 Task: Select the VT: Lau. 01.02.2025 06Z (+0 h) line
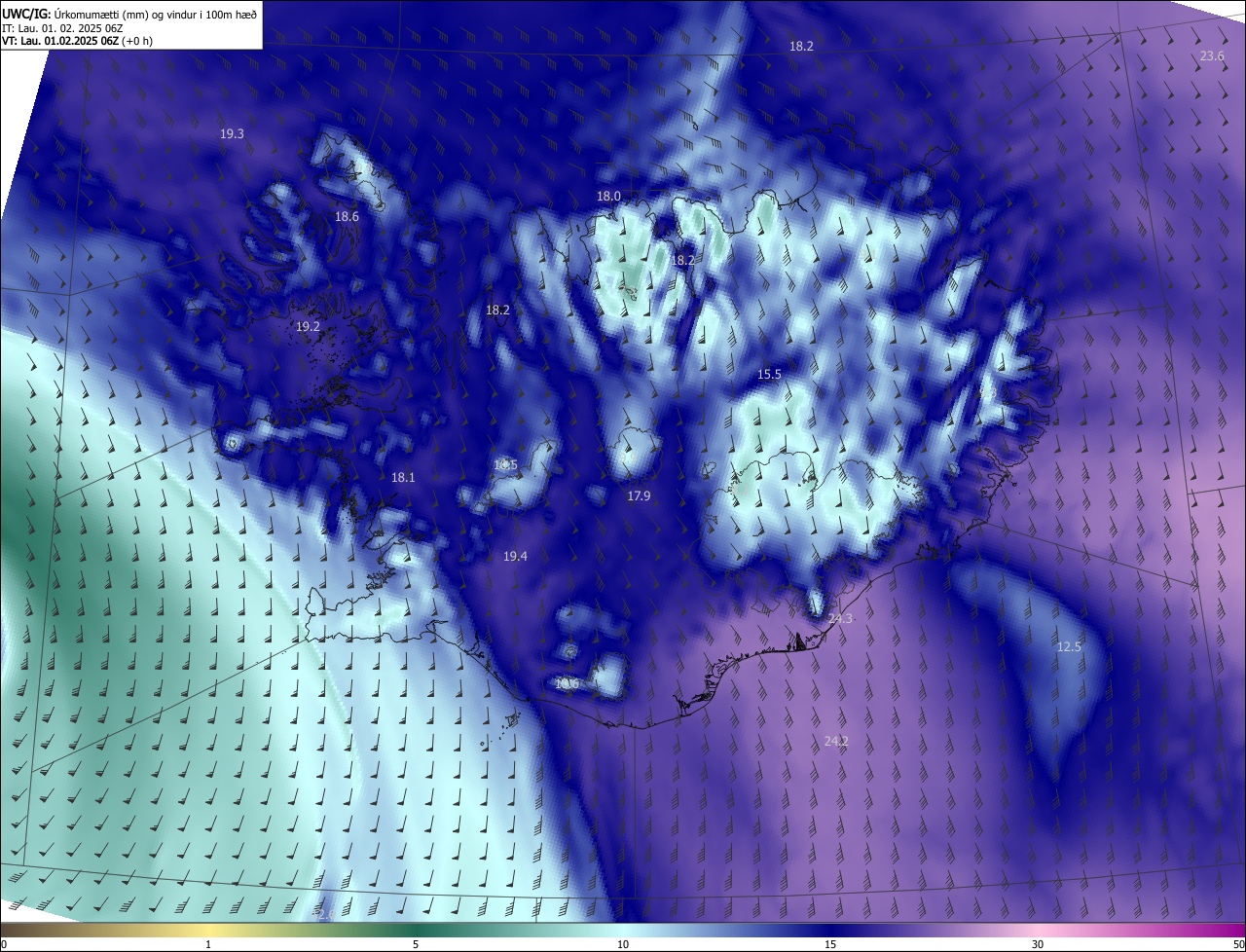point(77,41)
